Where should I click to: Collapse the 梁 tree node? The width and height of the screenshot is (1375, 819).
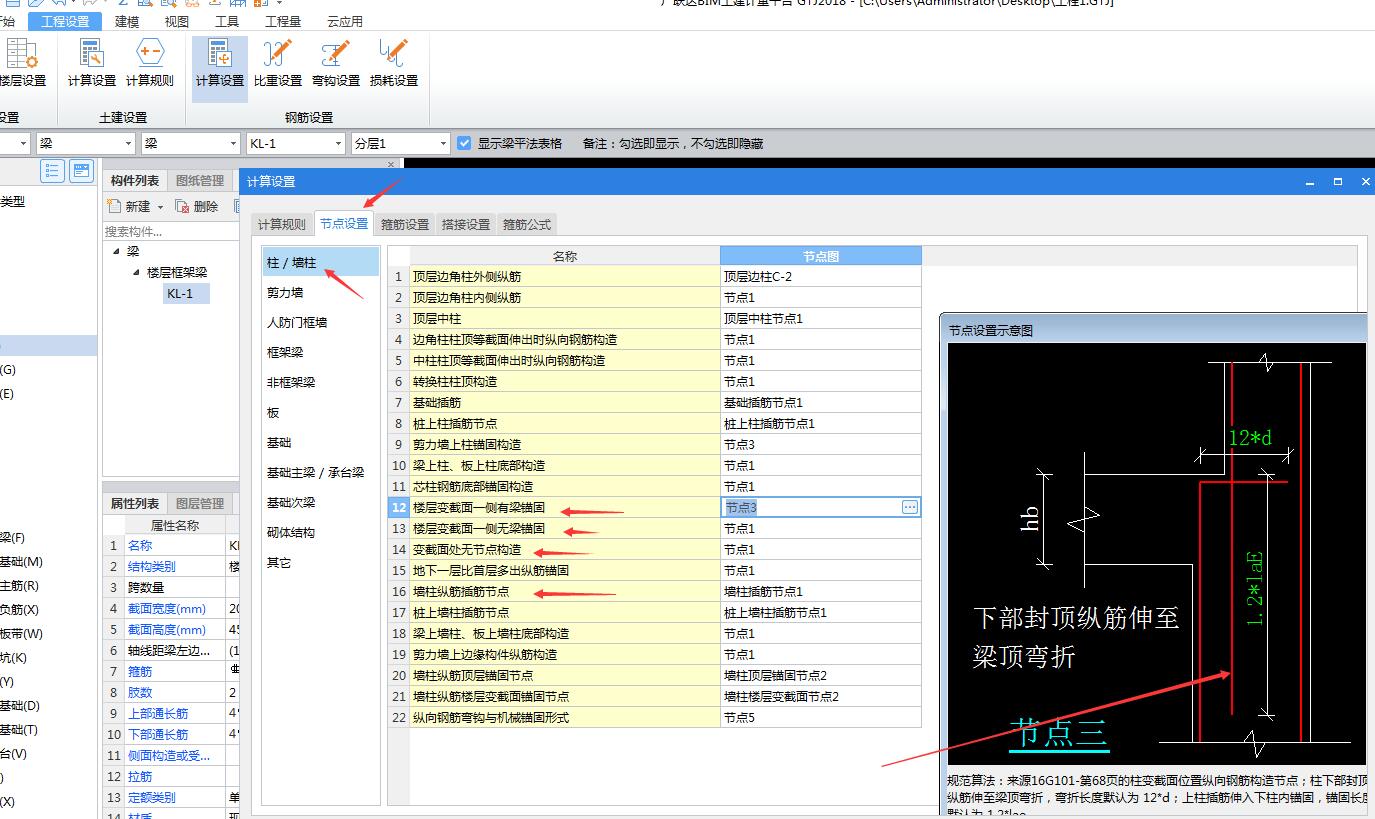tap(117, 251)
